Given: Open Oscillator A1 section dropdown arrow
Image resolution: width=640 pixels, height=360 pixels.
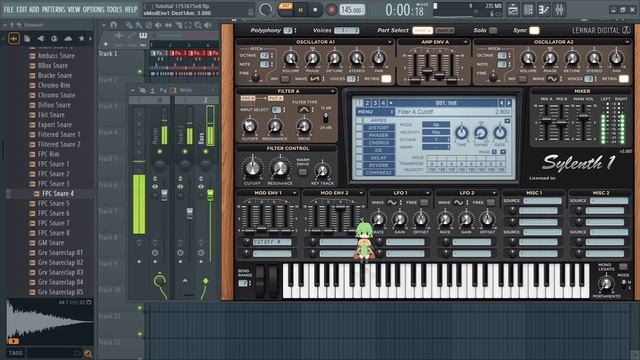Looking at the screenshot, I should coord(389,42).
